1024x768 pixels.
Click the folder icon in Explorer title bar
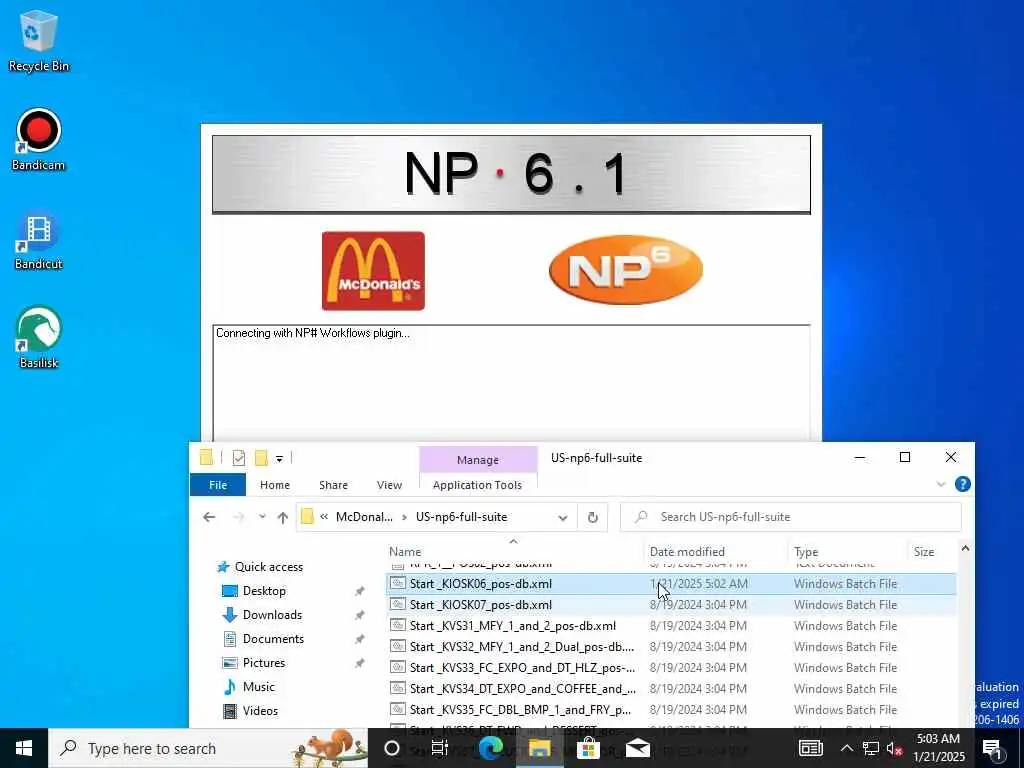click(206, 457)
